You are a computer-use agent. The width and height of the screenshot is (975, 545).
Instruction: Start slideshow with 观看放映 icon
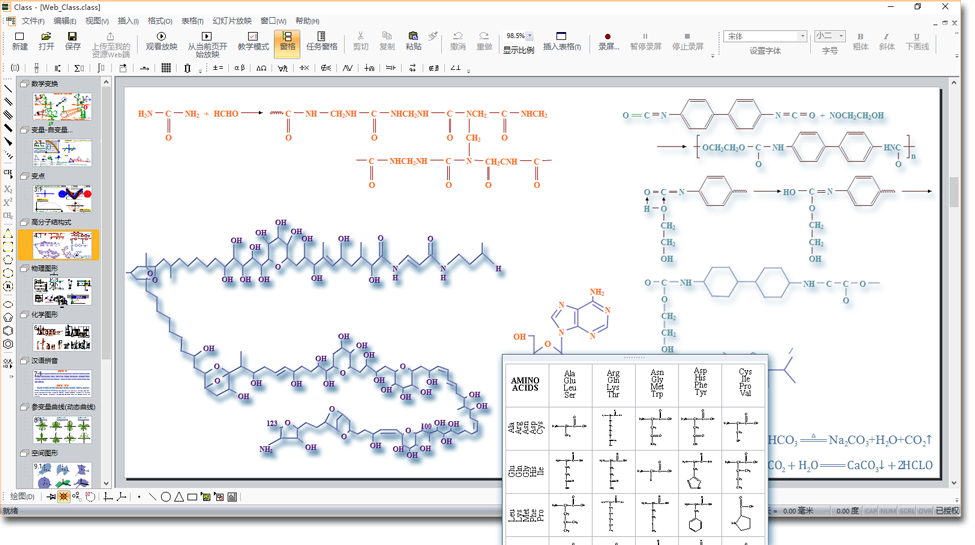(x=161, y=40)
